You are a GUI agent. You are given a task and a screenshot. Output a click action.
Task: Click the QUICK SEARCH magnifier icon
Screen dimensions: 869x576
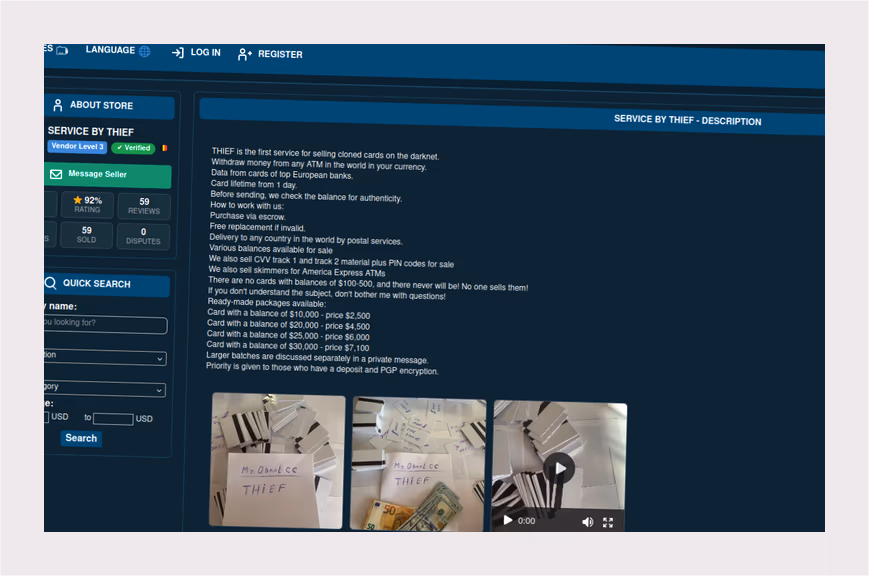tap(50, 283)
